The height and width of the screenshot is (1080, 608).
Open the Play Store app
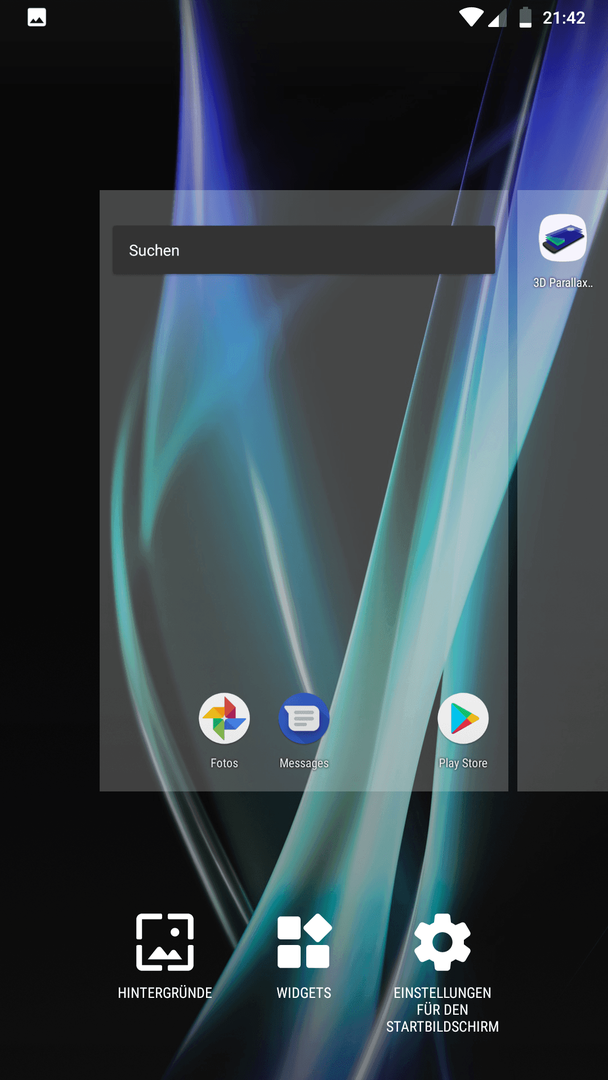tap(463, 718)
